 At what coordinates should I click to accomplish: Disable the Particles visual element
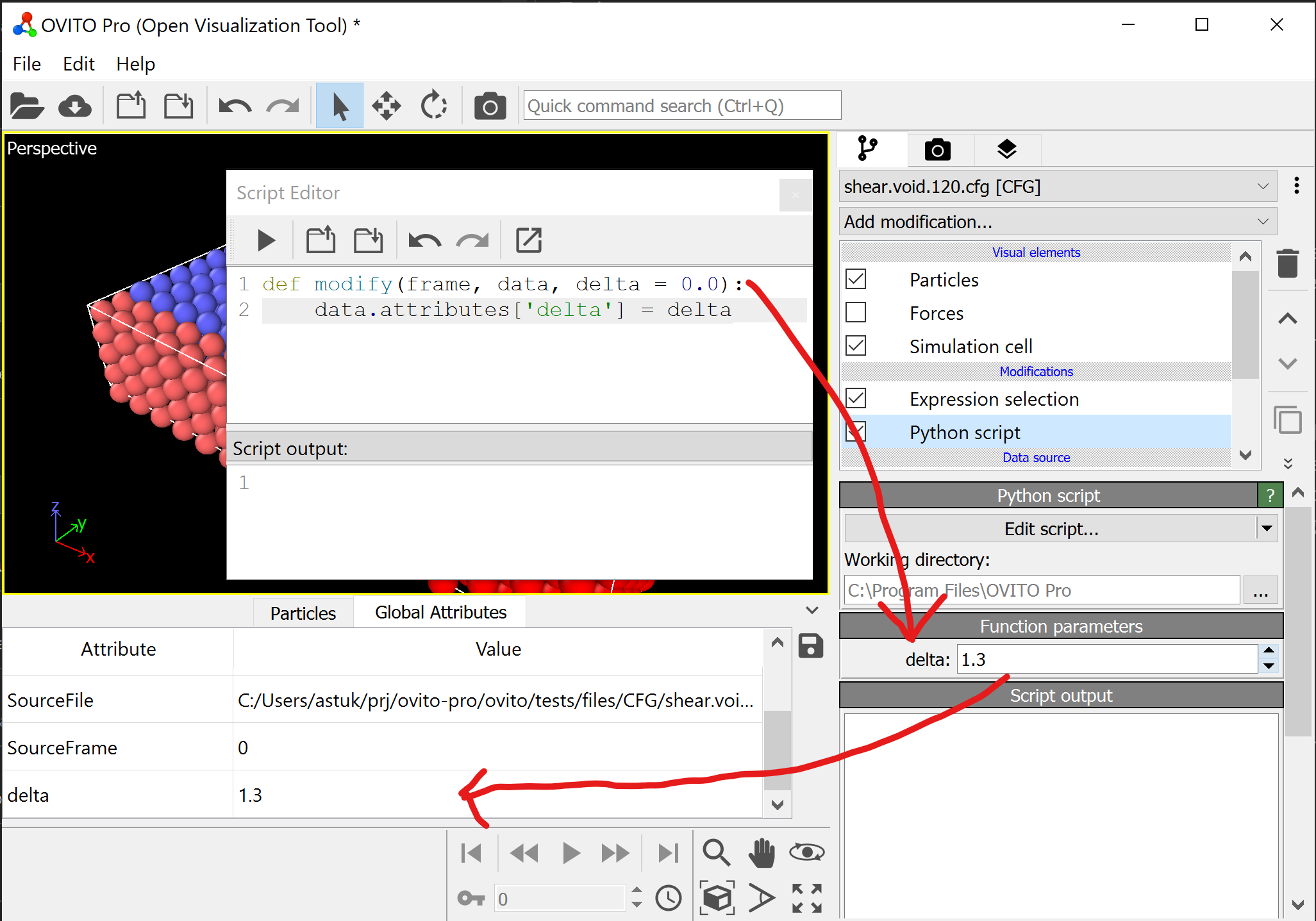(x=856, y=279)
